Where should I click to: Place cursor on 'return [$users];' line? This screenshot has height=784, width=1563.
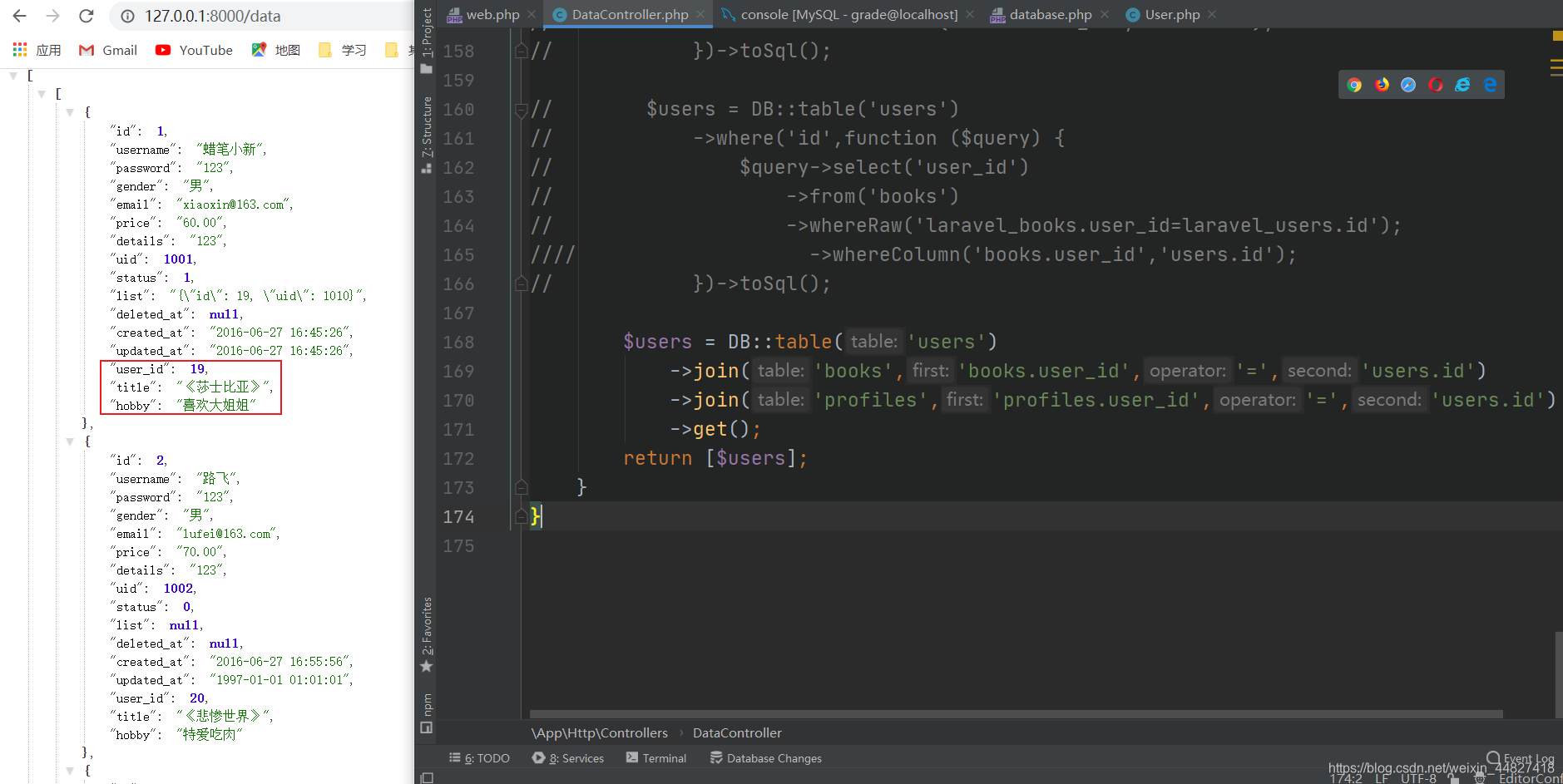[x=715, y=458]
